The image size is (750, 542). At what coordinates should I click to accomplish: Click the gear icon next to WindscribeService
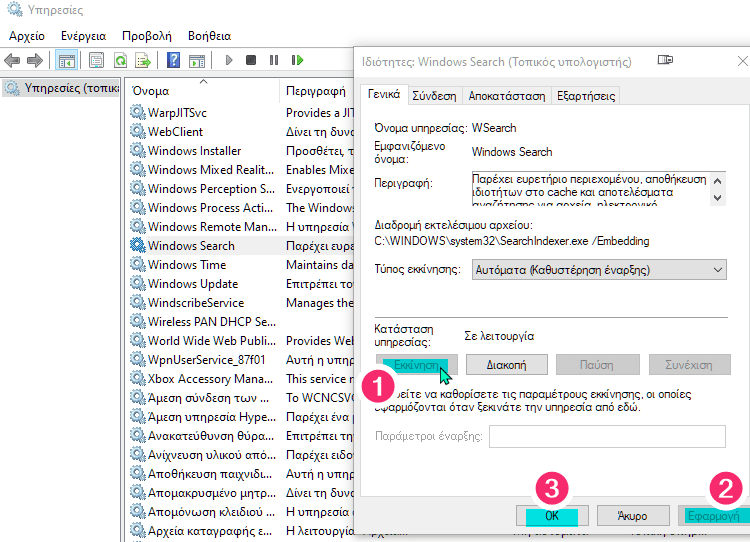click(x=138, y=303)
